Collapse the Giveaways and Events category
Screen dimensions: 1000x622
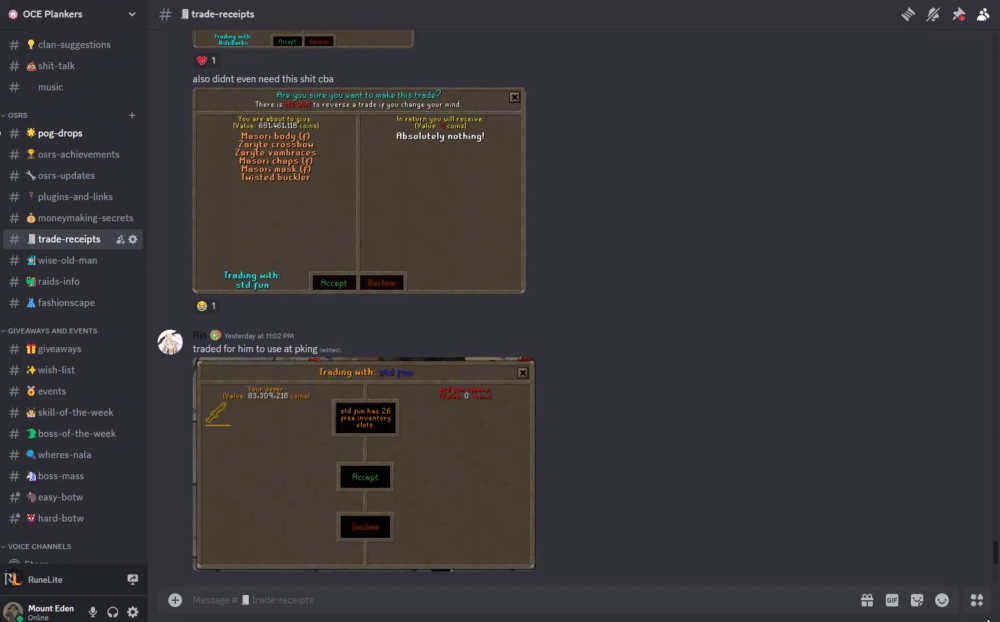coord(52,331)
